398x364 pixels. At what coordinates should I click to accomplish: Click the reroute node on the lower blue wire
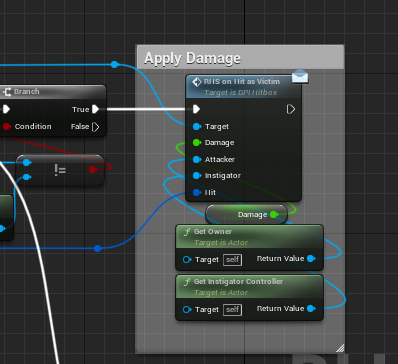pos(97,248)
